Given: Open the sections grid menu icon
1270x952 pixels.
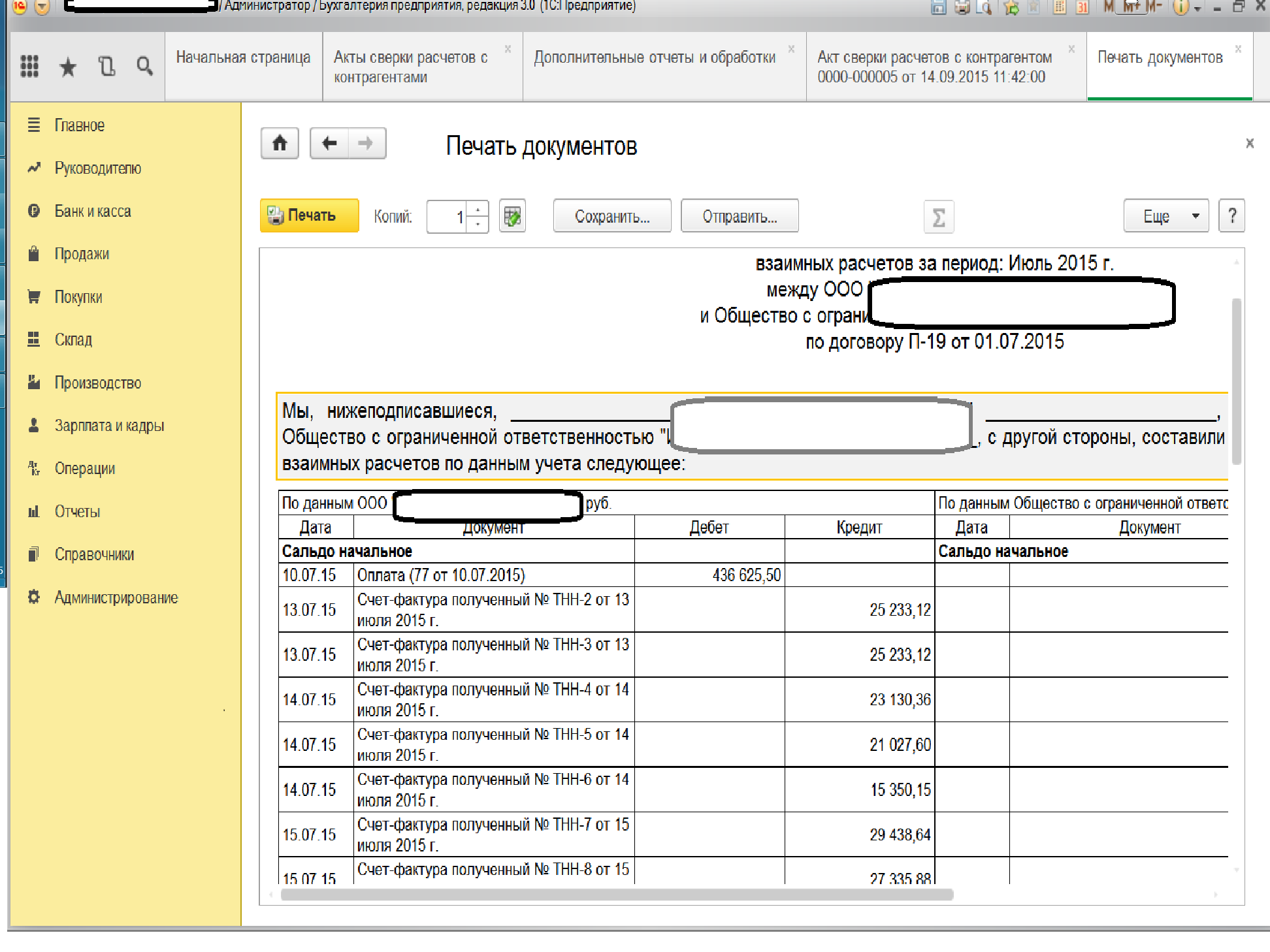Looking at the screenshot, I should (x=29, y=66).
